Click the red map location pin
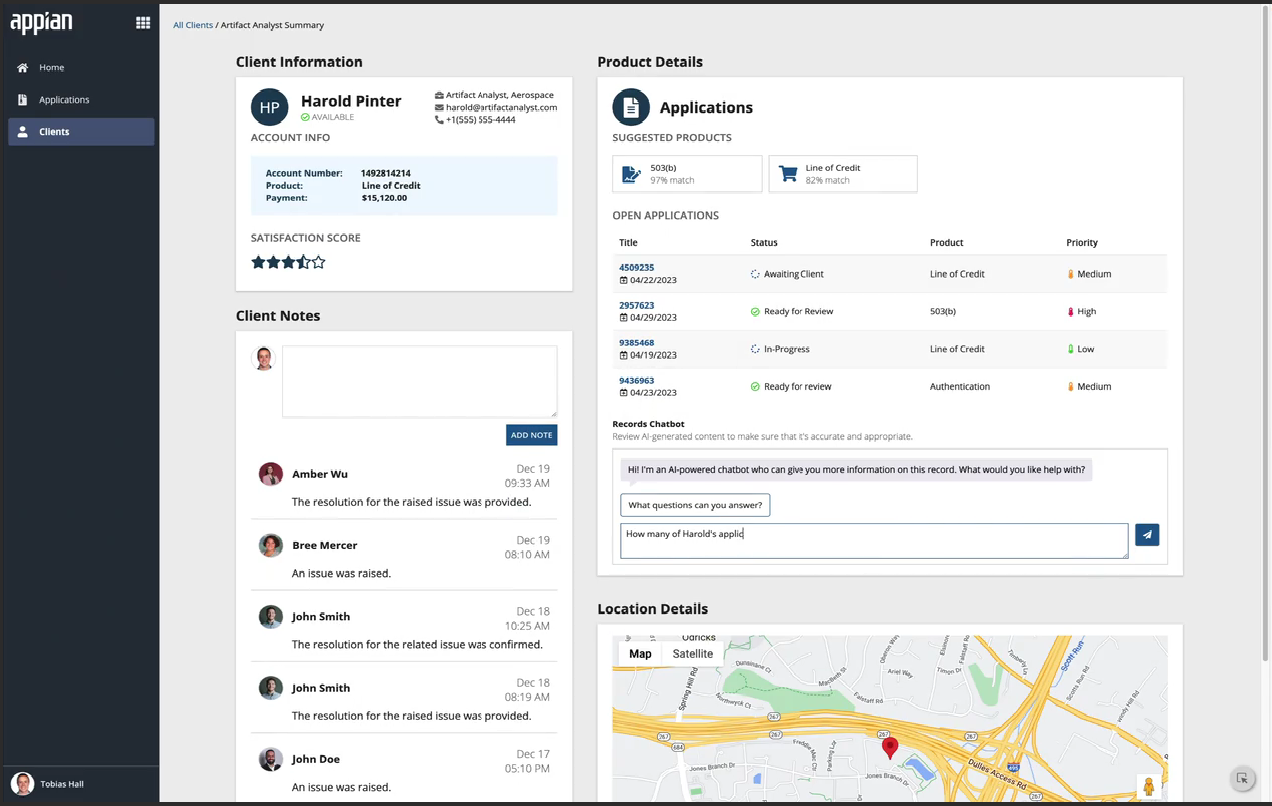This screenshot has width=1272, height=806. coord(889,747)
